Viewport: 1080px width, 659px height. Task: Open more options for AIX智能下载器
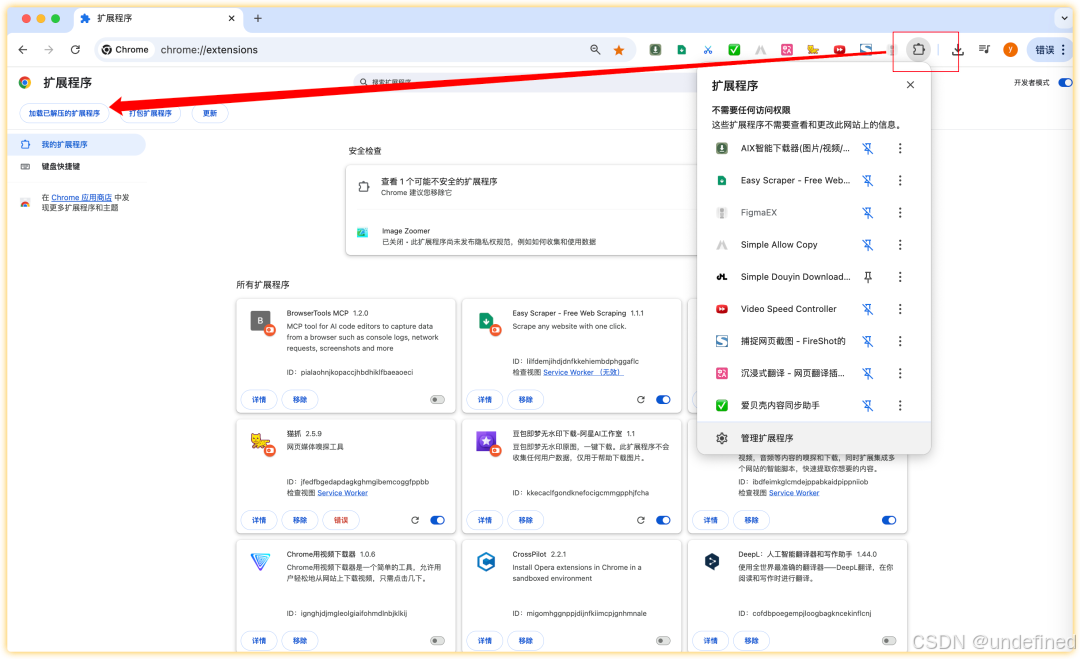coord(900,148)
